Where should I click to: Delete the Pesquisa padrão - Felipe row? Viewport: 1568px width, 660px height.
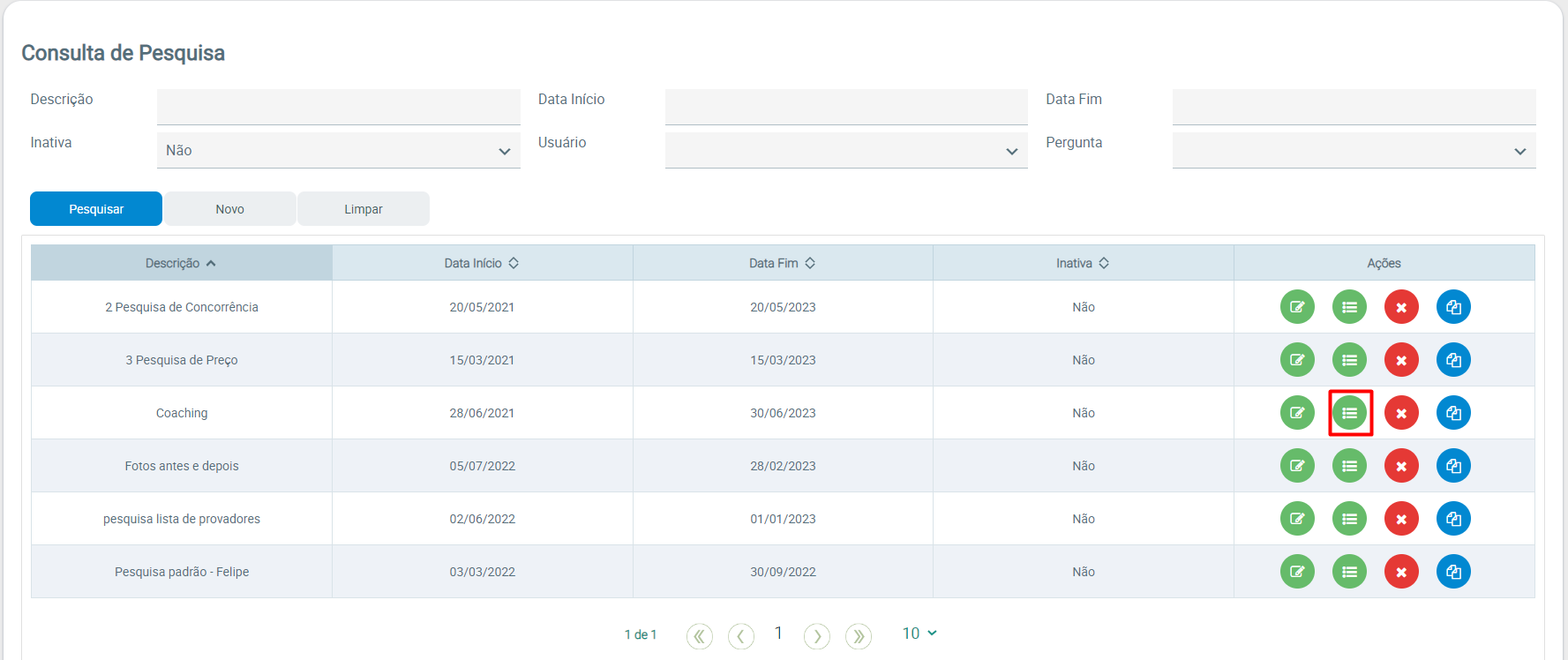click(x=1401, y=572)
